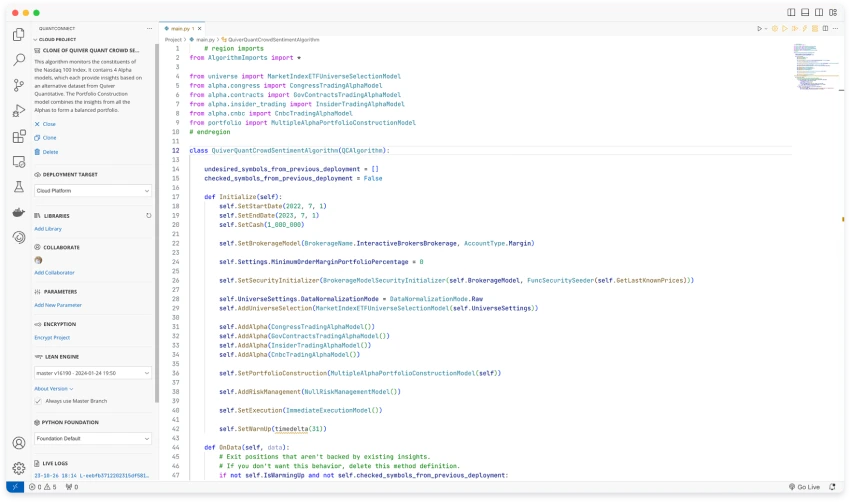This screenshot has width=850, height=502.
Task: Click QuiverQuantCrowdSentimentAlgorithm breadcrumb item
Action: 273,40
